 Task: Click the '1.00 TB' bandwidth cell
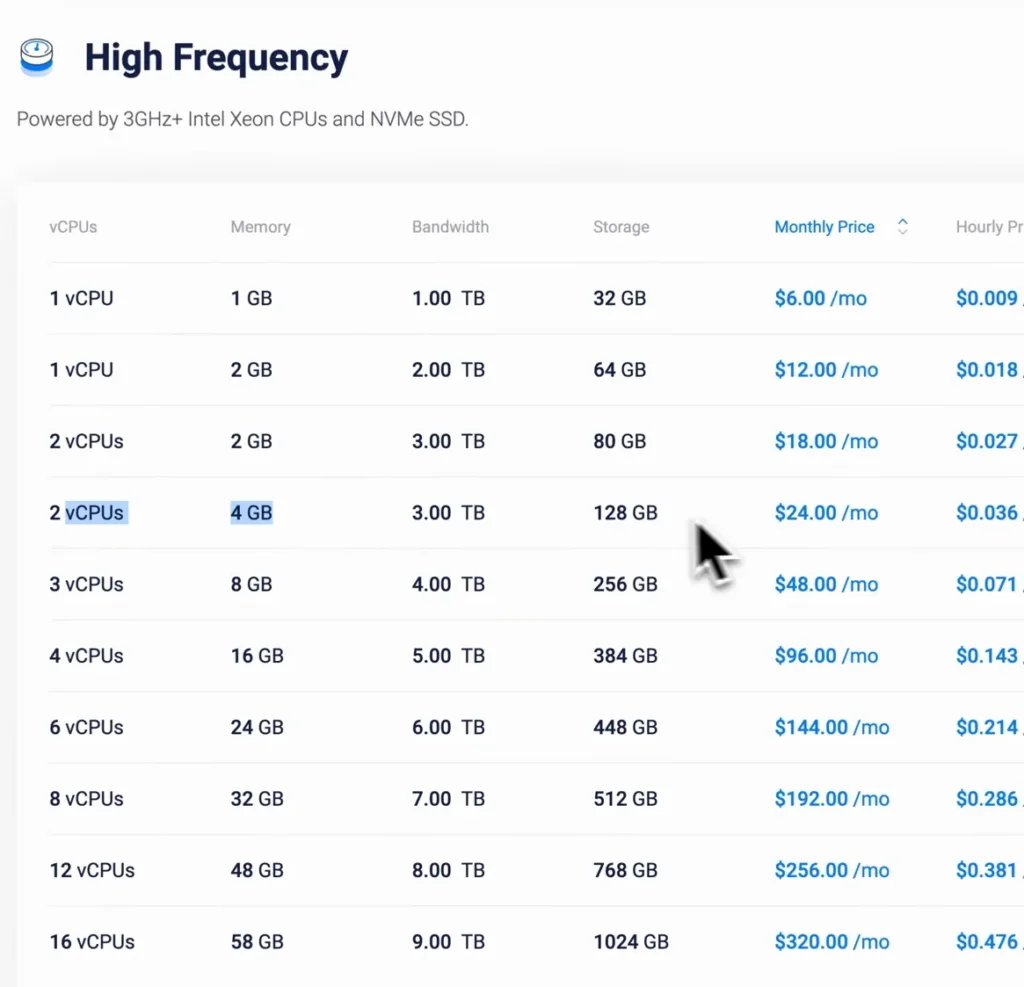(x=449, y=299)
